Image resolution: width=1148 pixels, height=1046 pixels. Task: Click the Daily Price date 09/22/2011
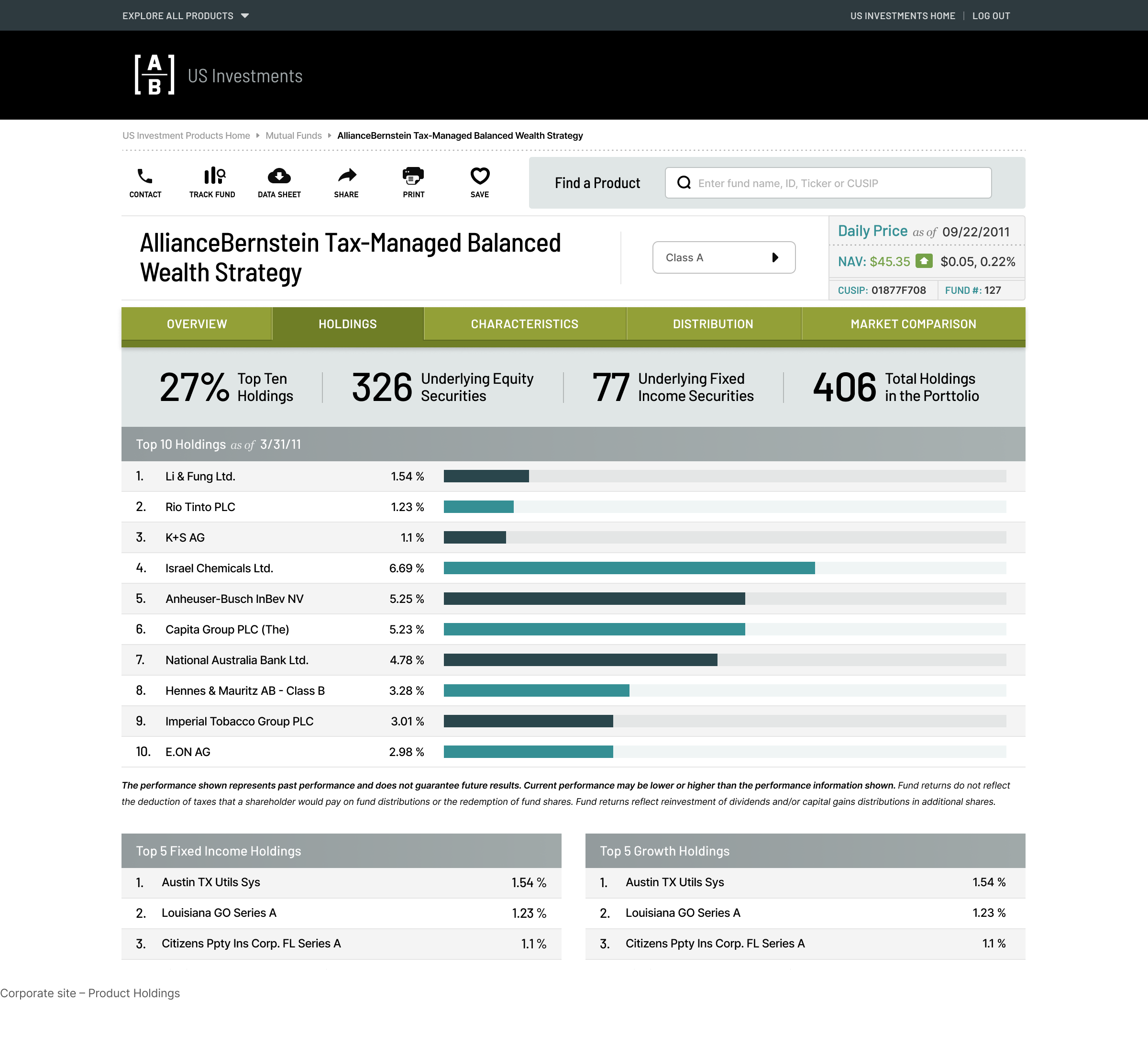pos(975,232)
